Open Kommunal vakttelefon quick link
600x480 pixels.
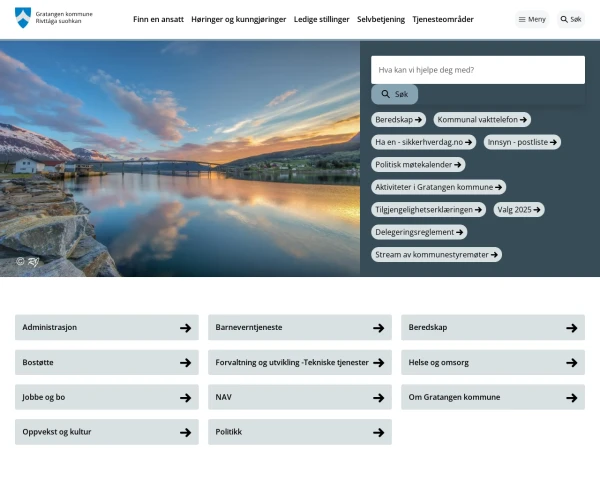(x=482, y=119)
